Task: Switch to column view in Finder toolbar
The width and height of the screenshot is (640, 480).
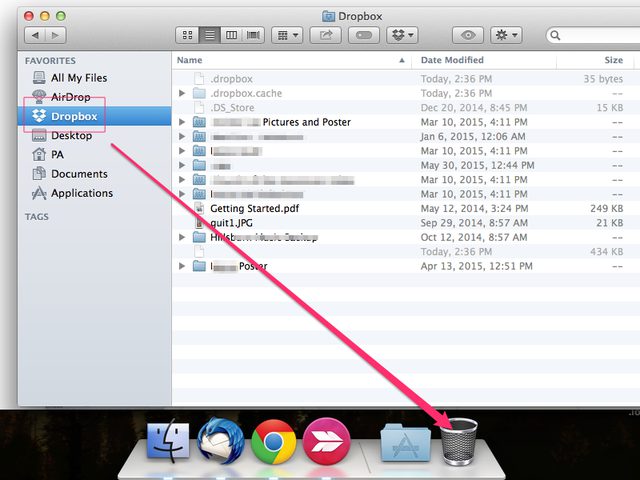Action: (231, 35)
